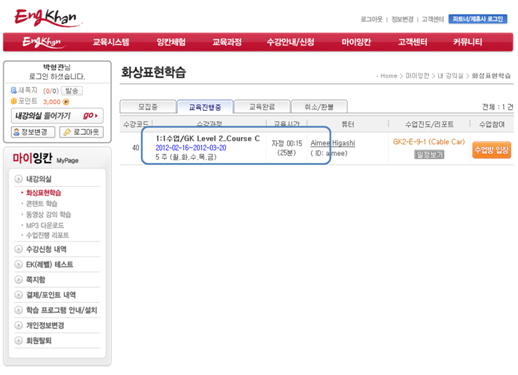The width and height of the screenshot is (518, 375).
Task: Expand 회원탈퇴 sidebar item
Action: click(x=39, y=341)
